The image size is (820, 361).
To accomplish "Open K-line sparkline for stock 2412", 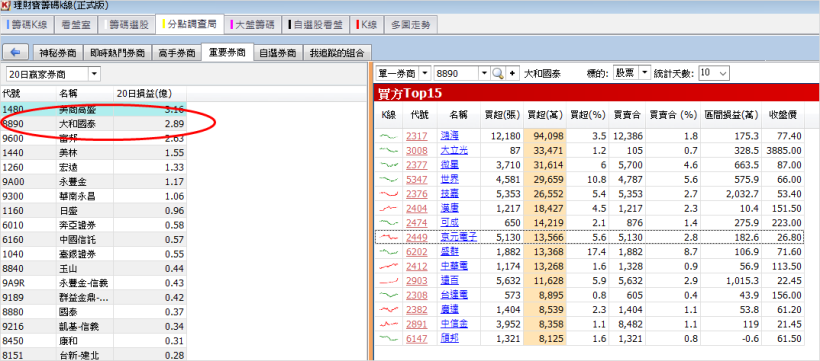I will point(389,266).
